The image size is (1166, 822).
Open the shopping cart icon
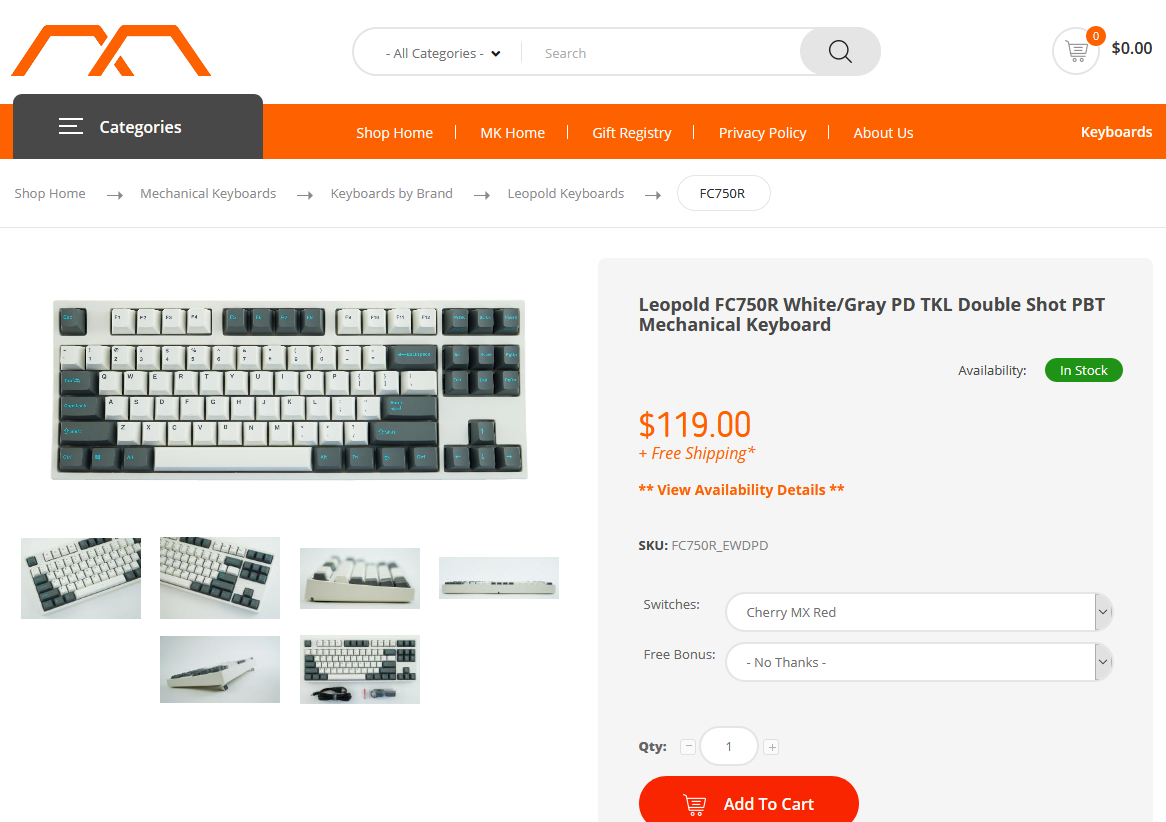pos(1075,51)
